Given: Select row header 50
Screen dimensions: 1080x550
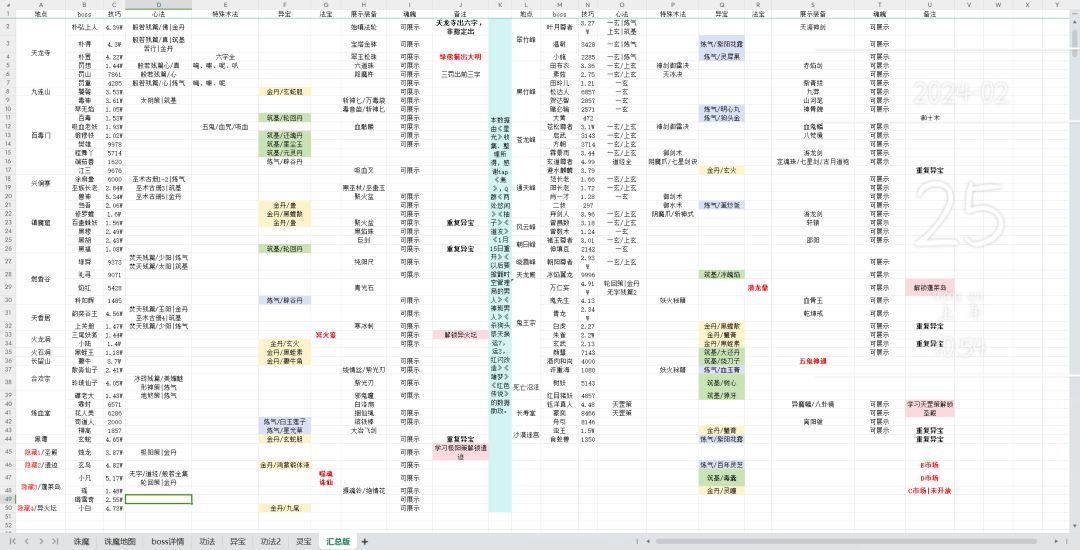Looking at the screenshot, I should pyautogui.click(x=8, y=508).
